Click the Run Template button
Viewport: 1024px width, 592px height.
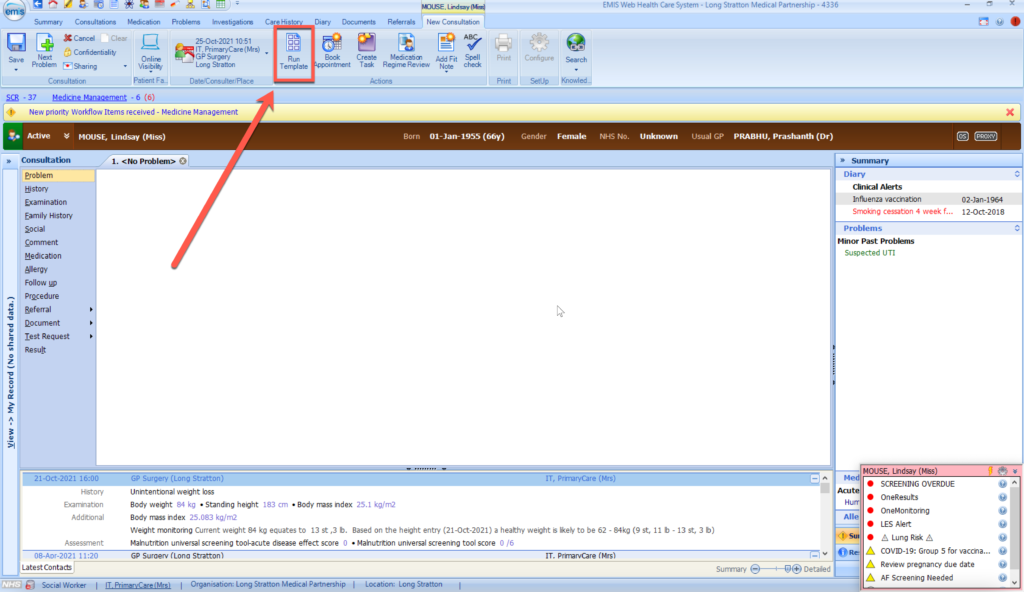[293, 52]
